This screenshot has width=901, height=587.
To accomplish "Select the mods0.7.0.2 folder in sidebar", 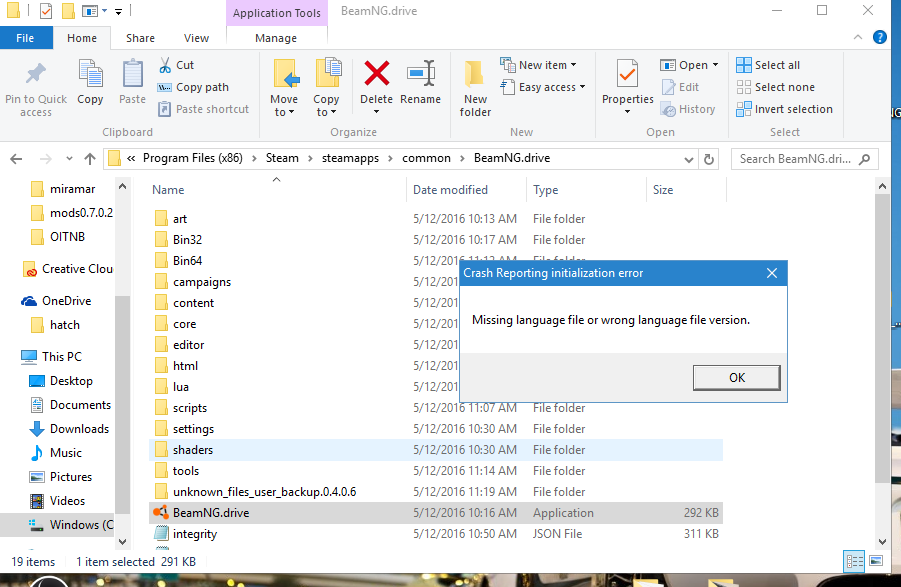I will coord(72,213).
